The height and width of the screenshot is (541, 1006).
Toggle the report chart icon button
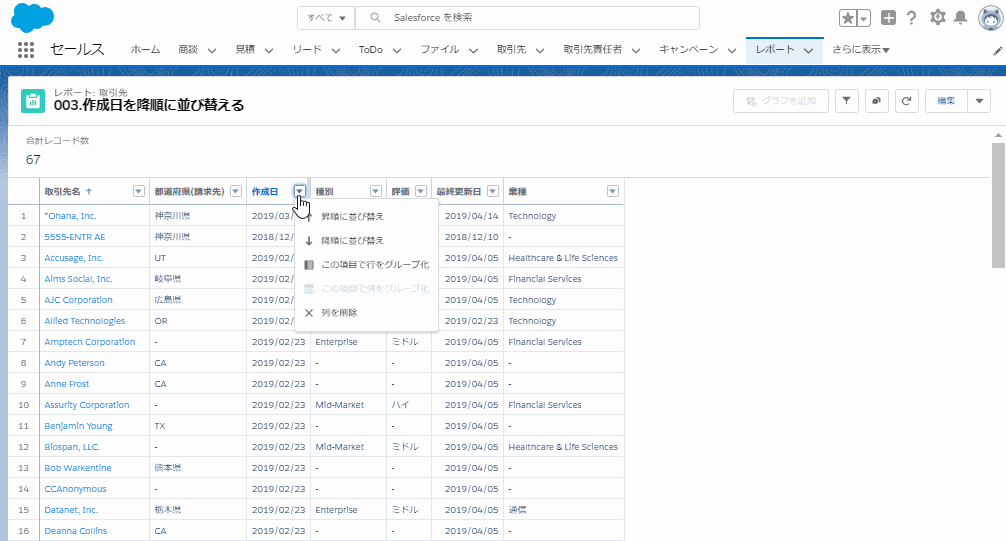click(x=876, y=101)
